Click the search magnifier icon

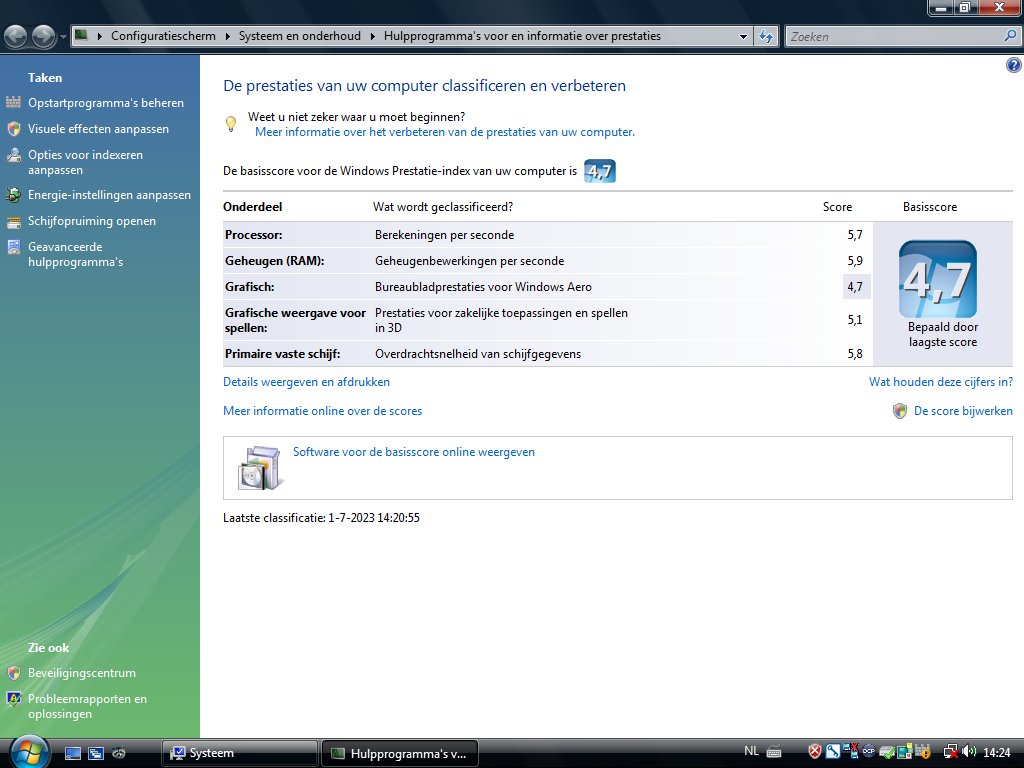(1010, 36)
